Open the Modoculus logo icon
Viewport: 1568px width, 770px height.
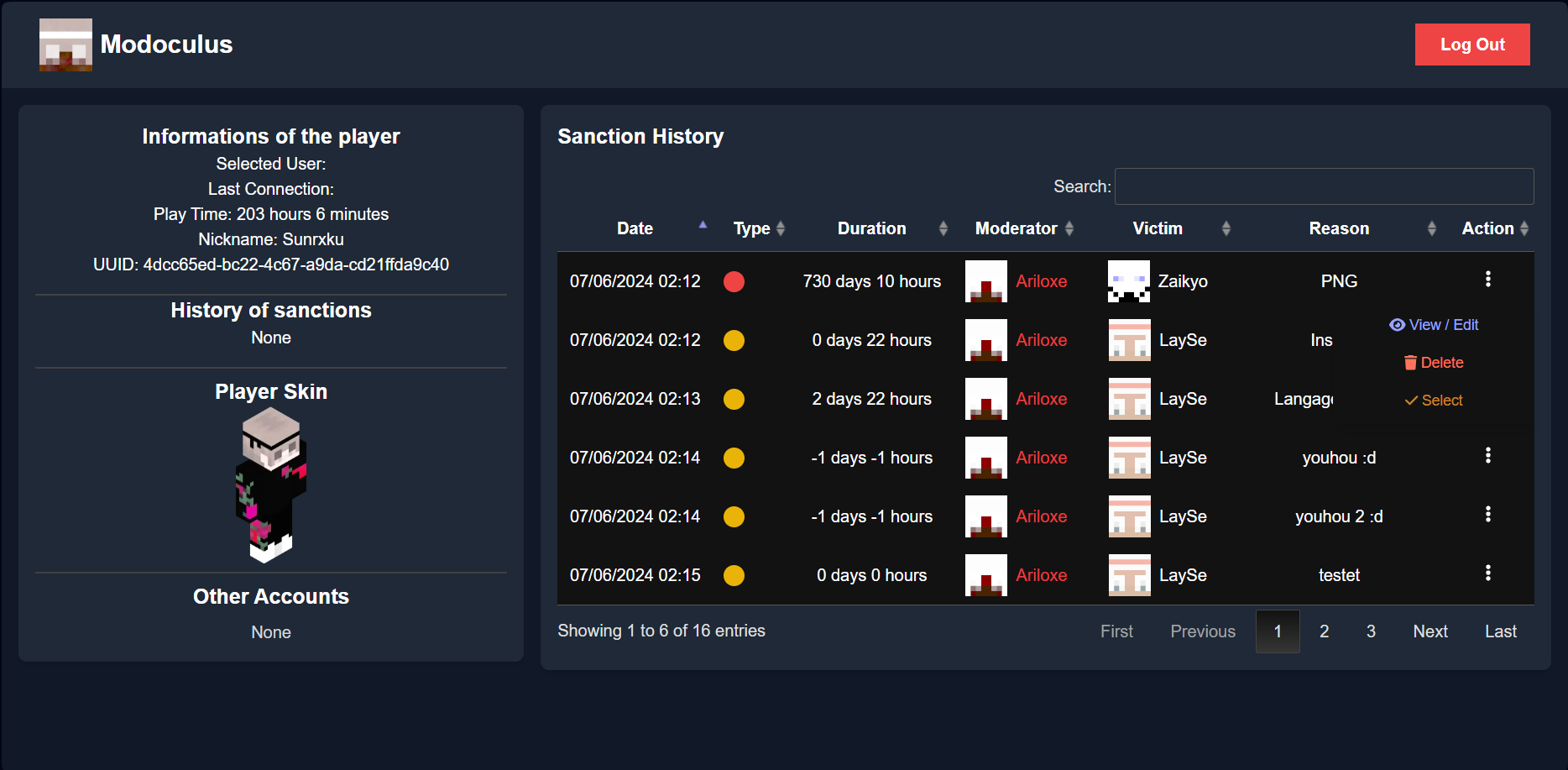click(65, 45)
